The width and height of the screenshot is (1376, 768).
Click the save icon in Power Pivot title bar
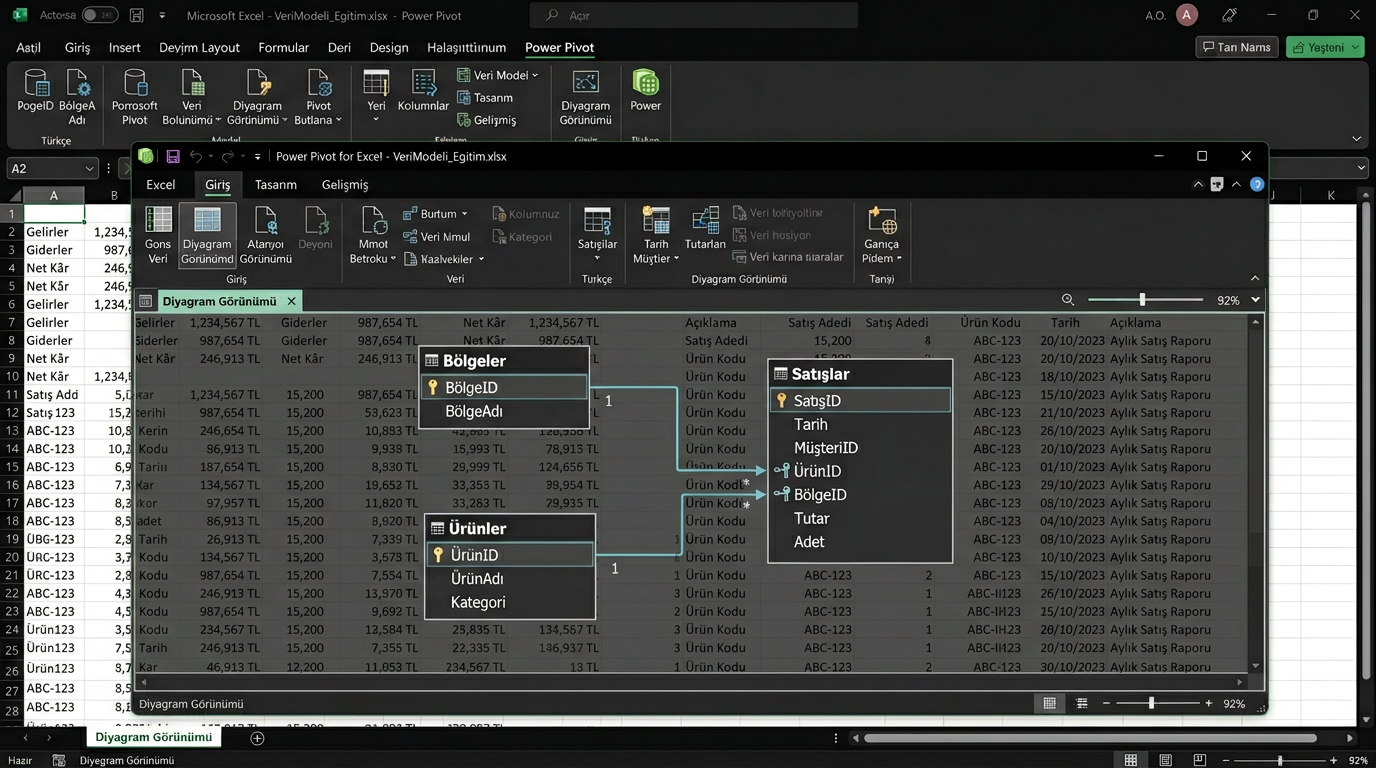tap(173, 157)
